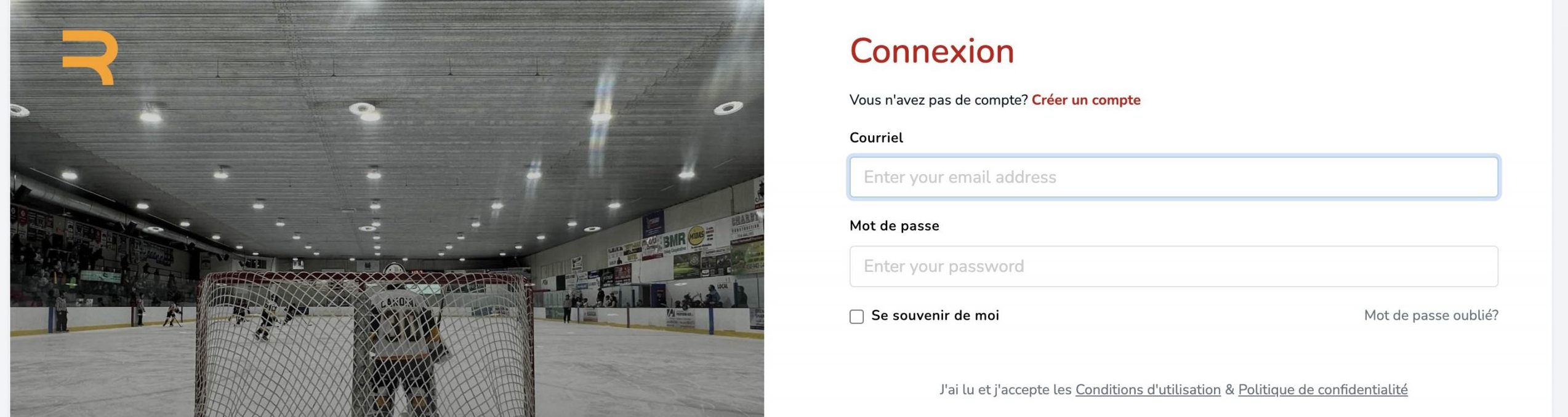
Task: Click the "J'ai lu et j'accepte les" text
Action: pyautogui.click(x=1005, y=390)
